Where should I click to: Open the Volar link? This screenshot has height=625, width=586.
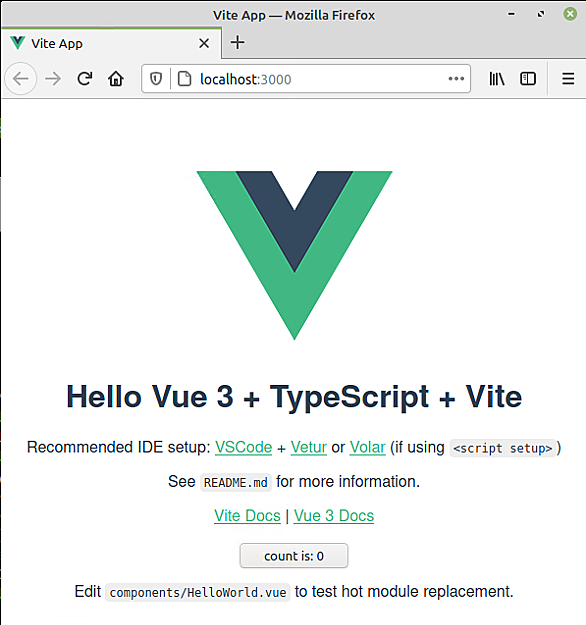(x=368, y=447)
